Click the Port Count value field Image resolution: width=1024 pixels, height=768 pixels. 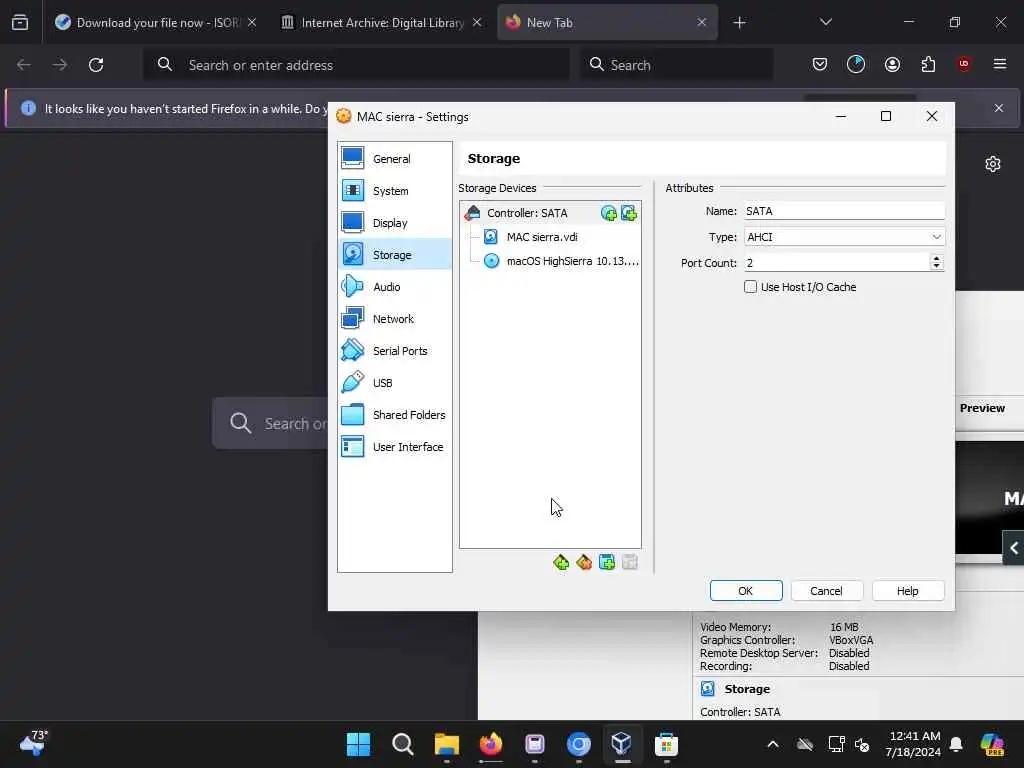(x=837, y=263)
